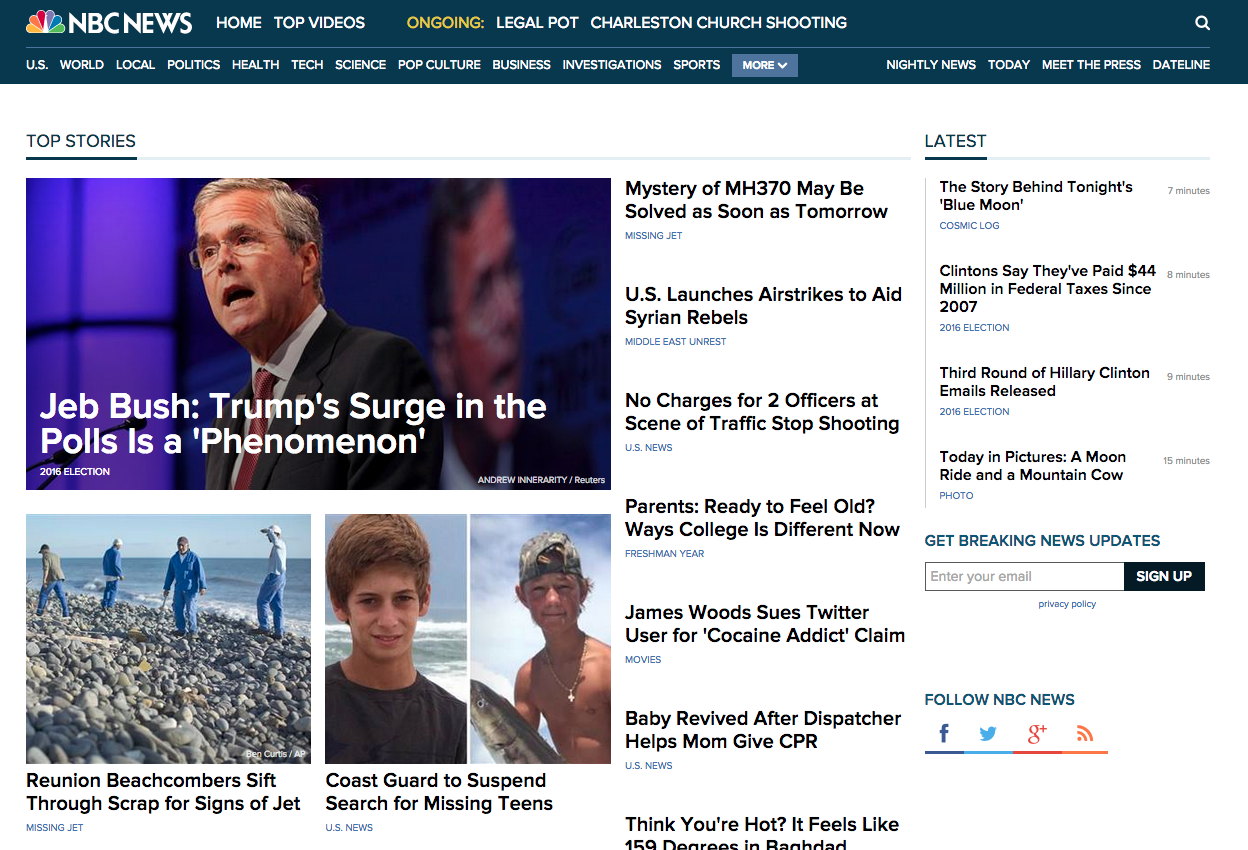Read the MH370 mystery headline
Image resolution: width=1248 pixels, height=850 pixels.
pyautogui.click(x=756, y=200)
